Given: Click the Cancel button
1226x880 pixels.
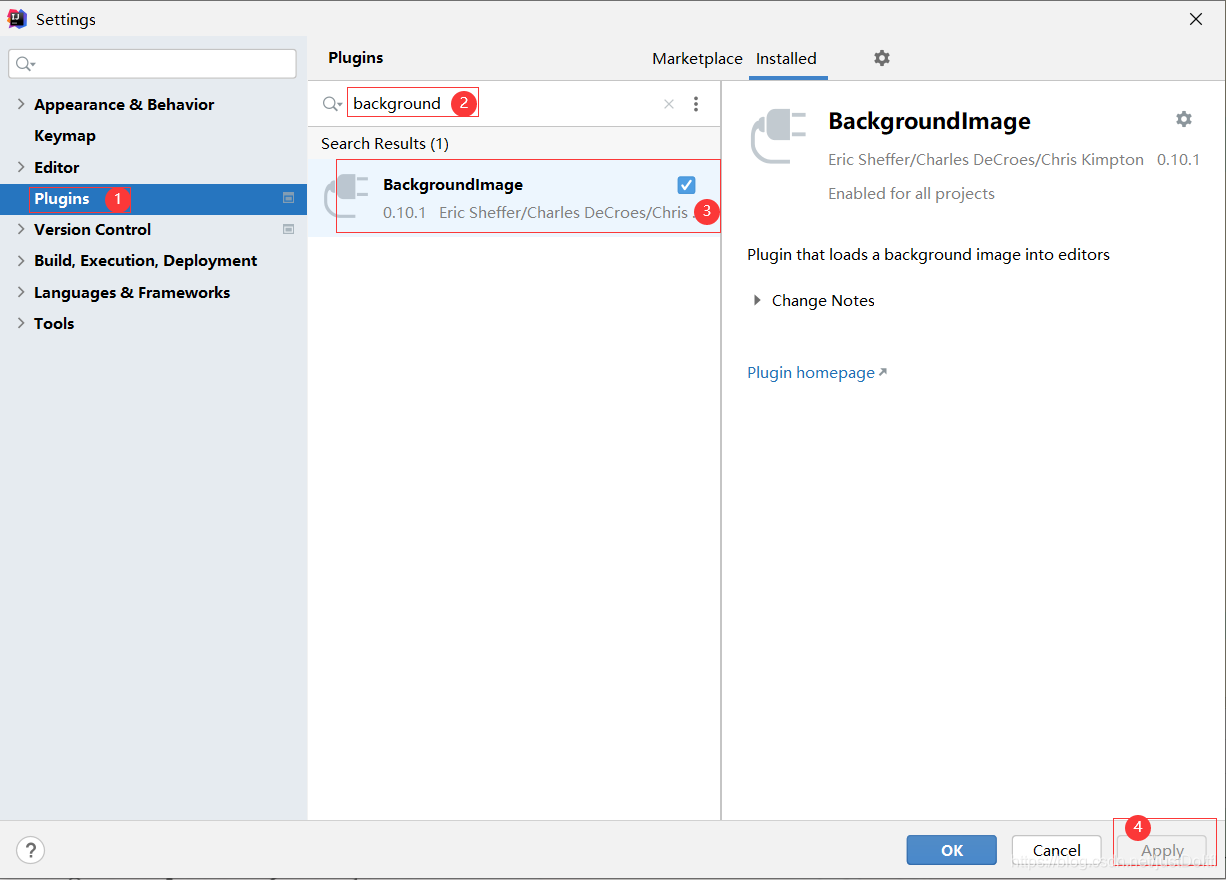Looking at the screenshot, I should coord(1057,850).
